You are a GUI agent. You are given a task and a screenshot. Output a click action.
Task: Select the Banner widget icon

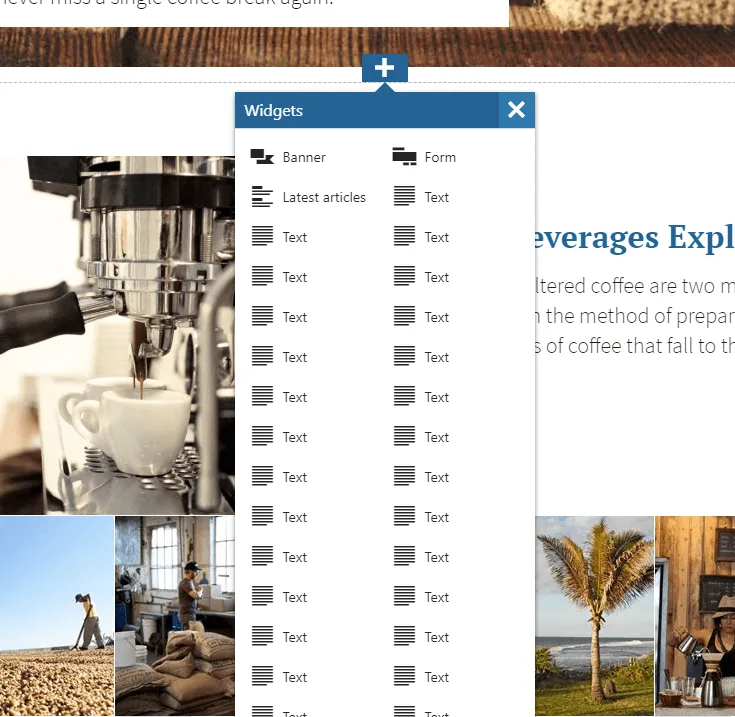(262, 157)
